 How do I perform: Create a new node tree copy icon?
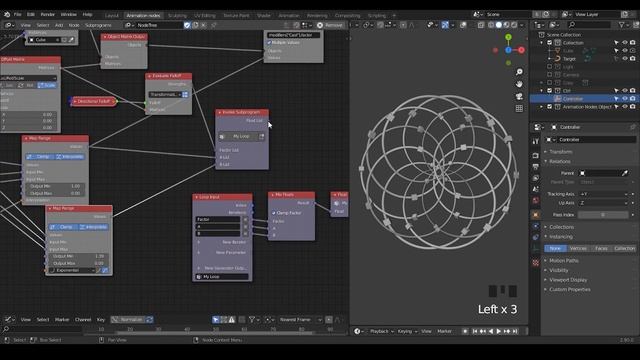point(196,25)
